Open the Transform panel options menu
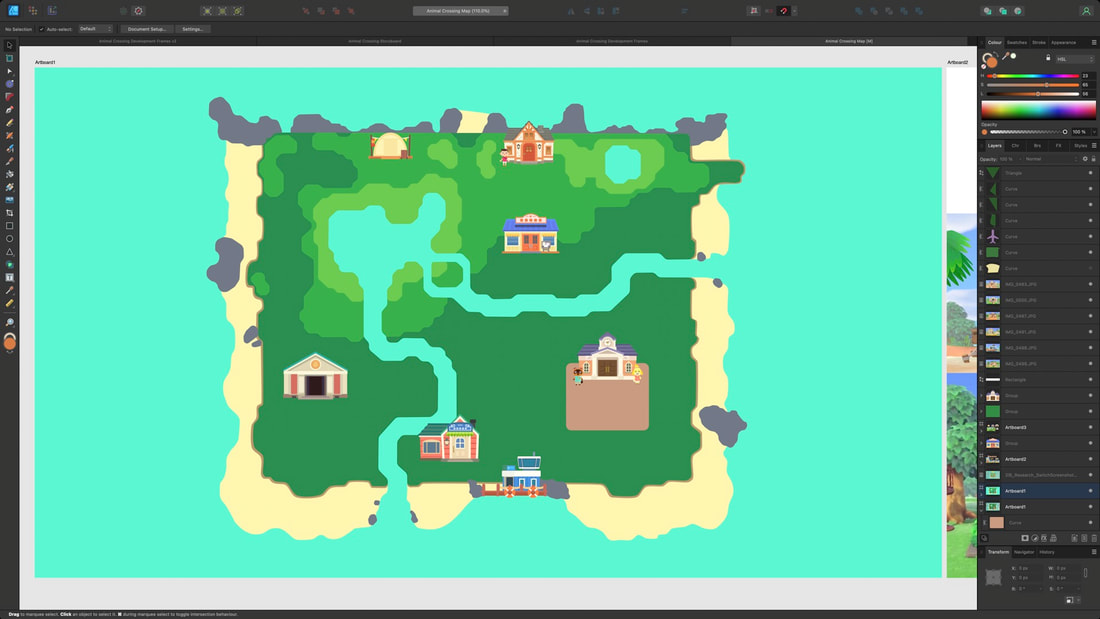1100x619 pixels. 1094,552
